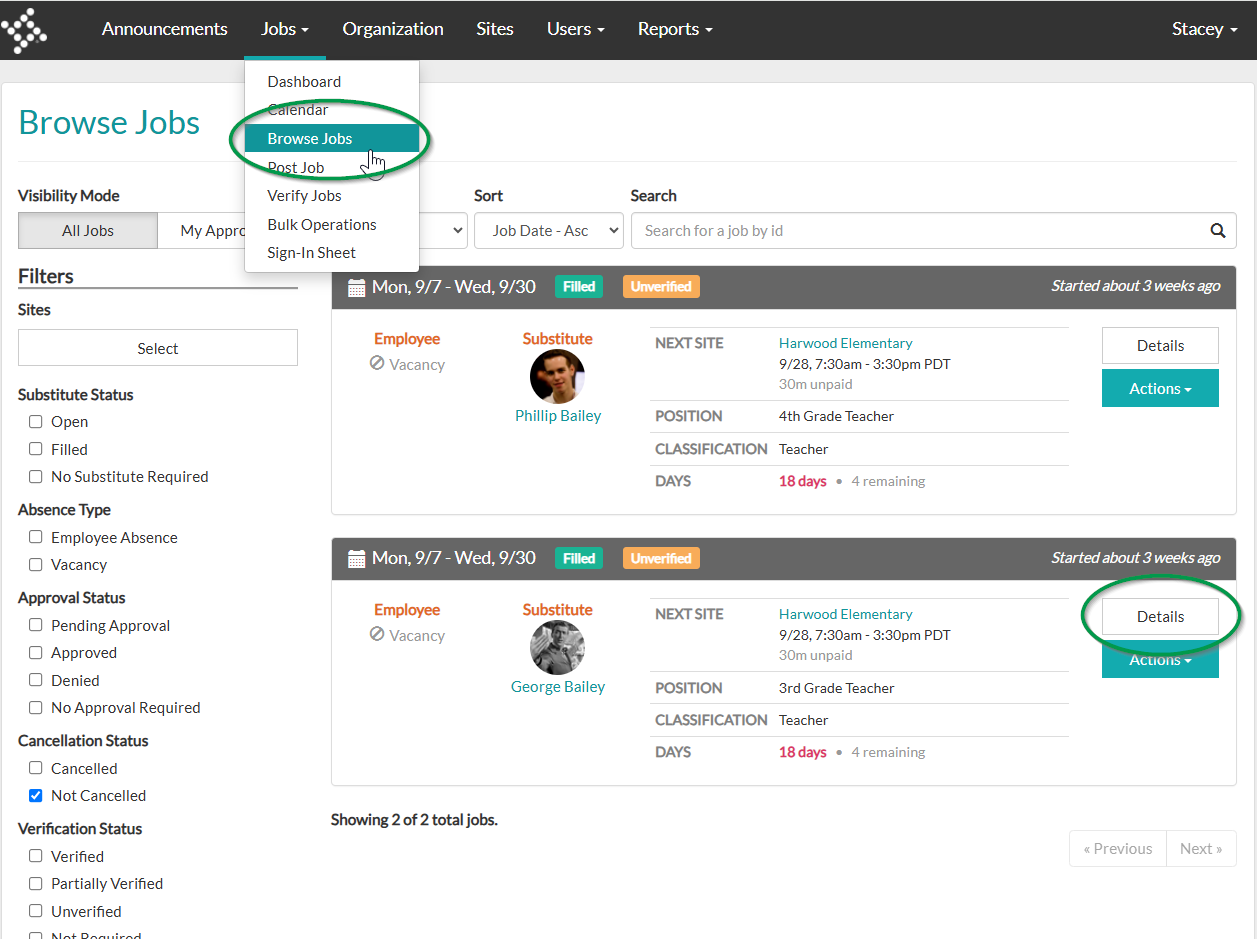Open Details for George Bailey's job
Screen dimensions: 1257x939
(x=1160, y=617)
